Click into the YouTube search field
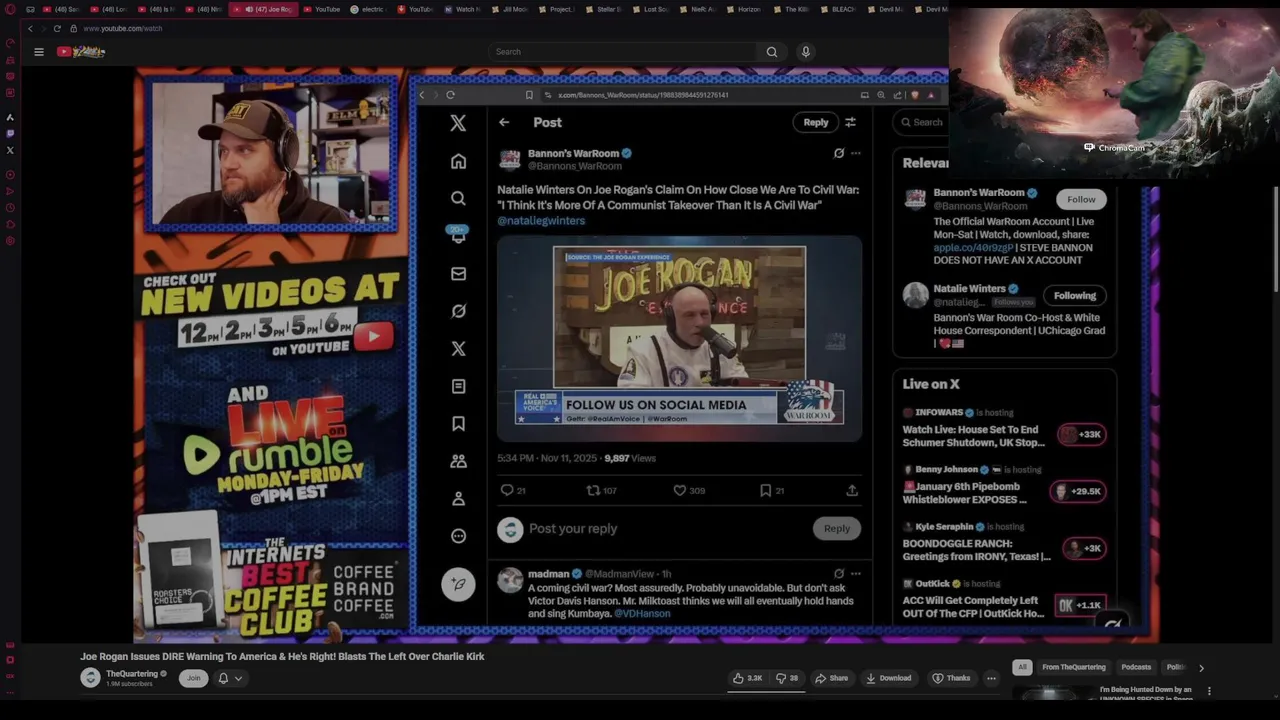Viewport: 1280px width, 720px height. pos(622,52)
